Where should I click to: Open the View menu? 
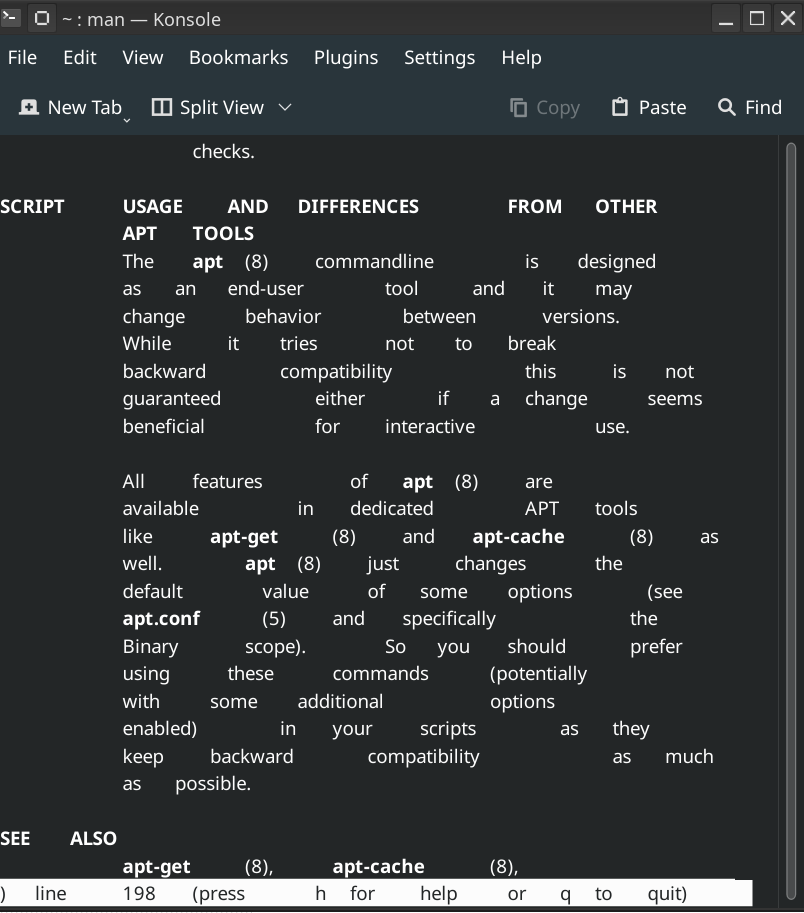[x=143, y=58]
